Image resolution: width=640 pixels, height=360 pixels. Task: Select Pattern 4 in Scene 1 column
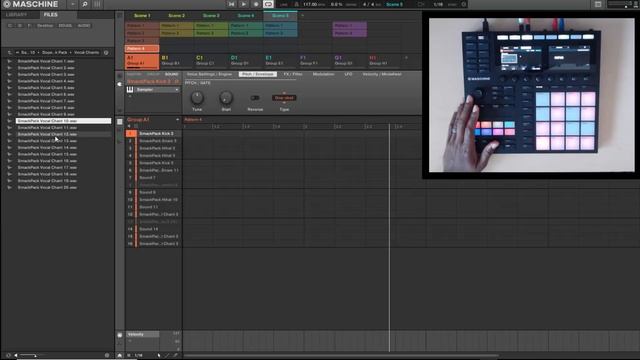tap(142, 49)
